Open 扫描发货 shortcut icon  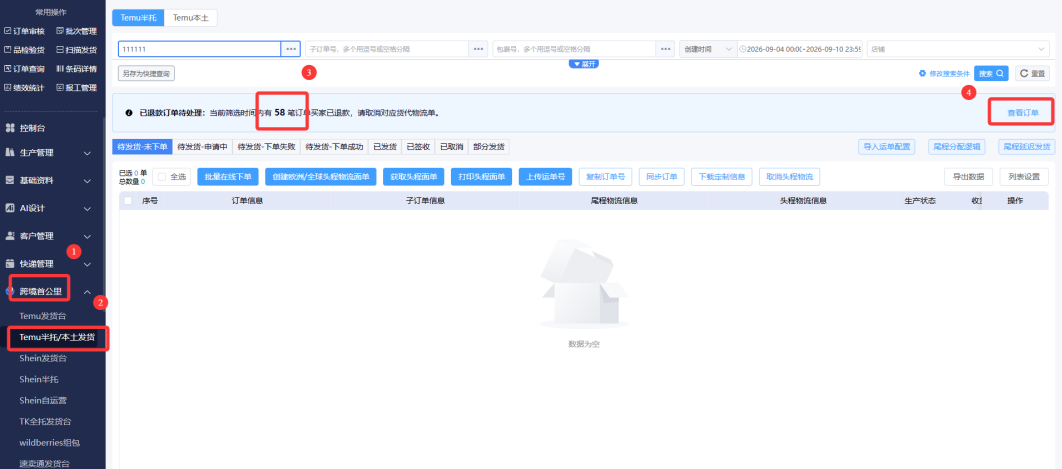pyautogui.click(x=60, y=50)
